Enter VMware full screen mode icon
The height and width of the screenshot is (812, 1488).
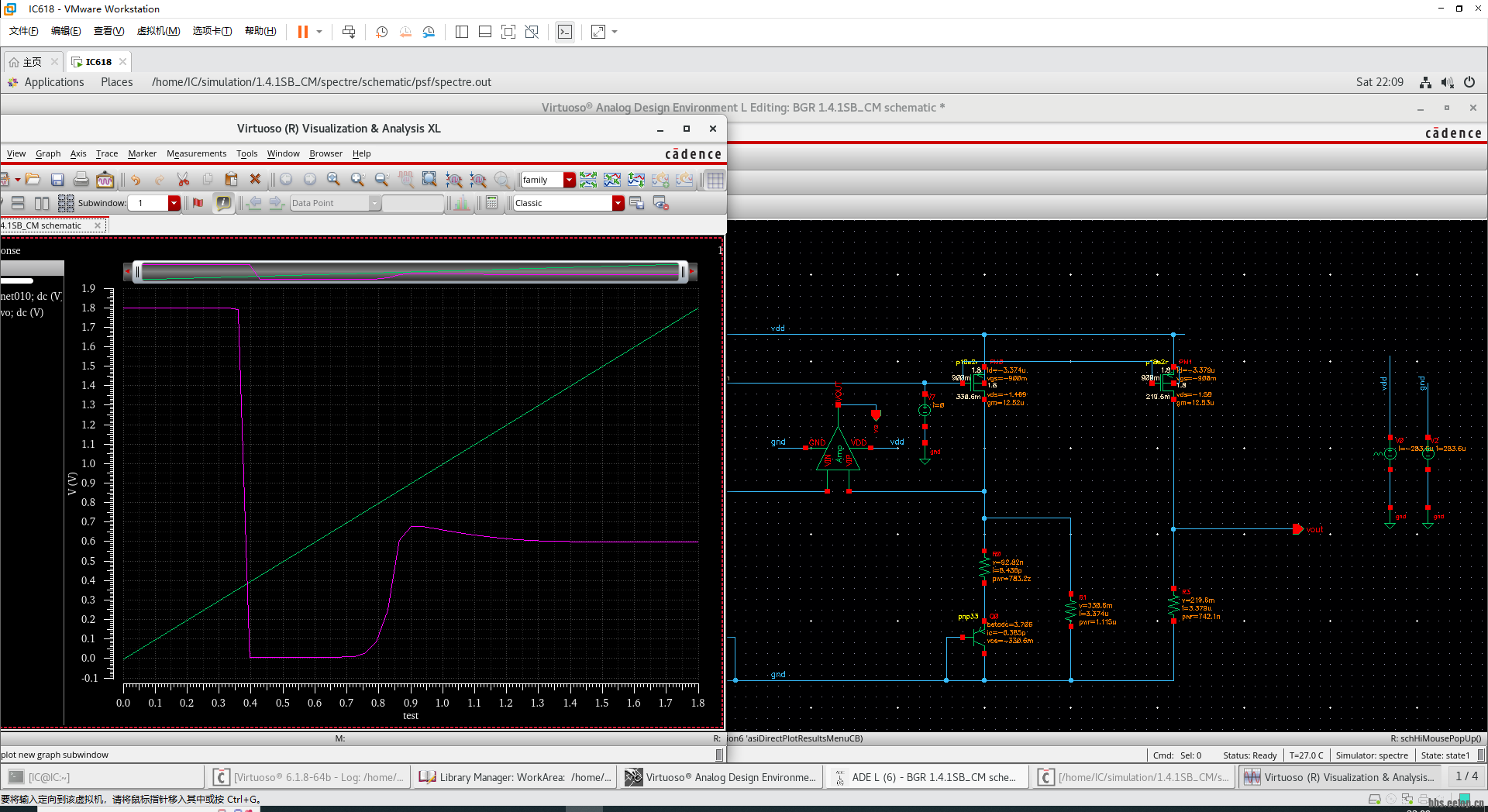point(508,32)
